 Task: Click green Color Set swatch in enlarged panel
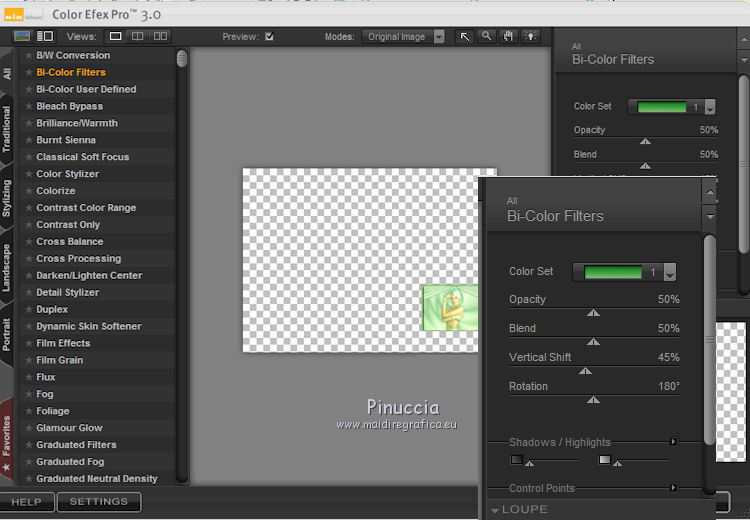pos(613,272)
